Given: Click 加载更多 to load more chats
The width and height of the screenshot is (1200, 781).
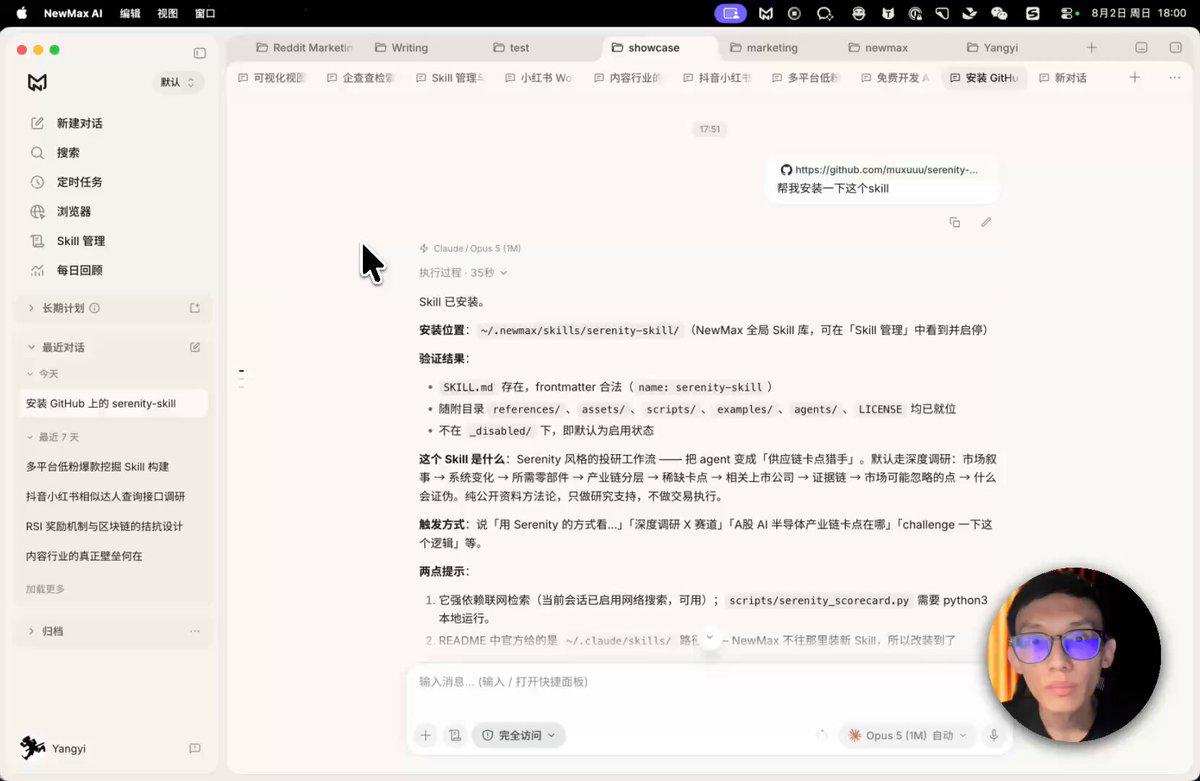Looking at the screenshot, I should coord(45,589).
